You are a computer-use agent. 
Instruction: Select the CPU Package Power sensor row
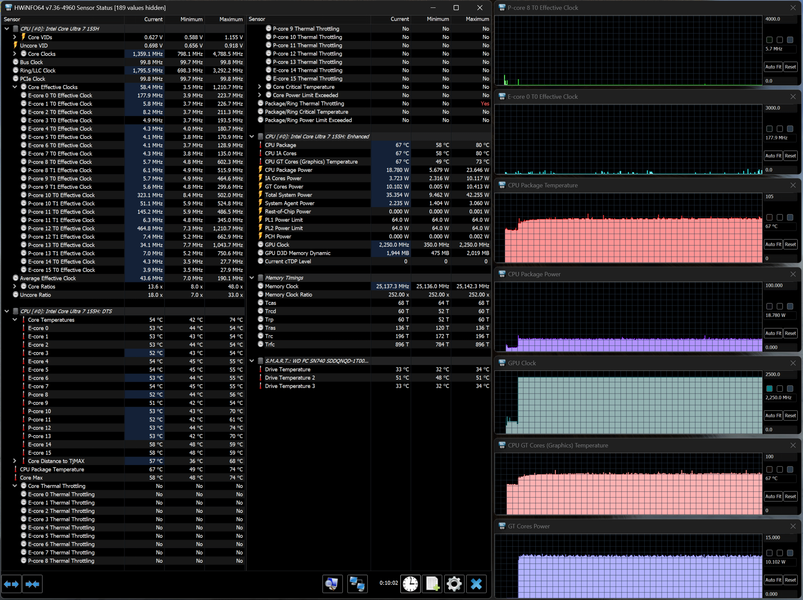click(368, 170)
